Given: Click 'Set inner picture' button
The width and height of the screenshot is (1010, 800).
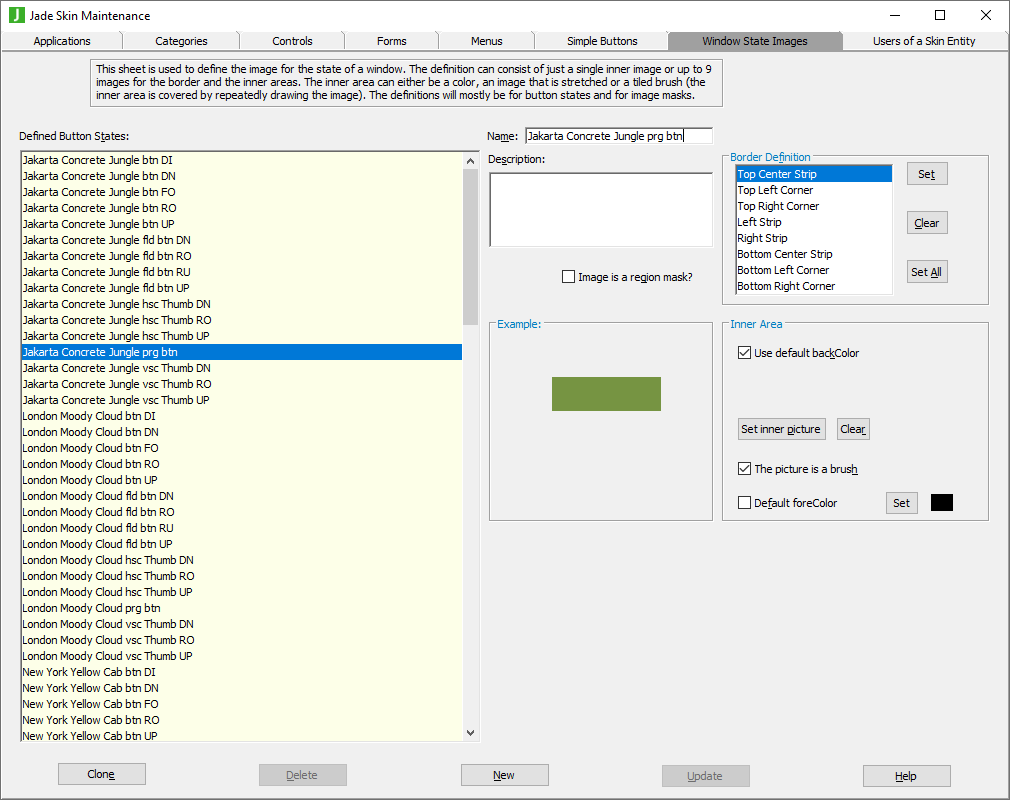Looking at the screenshot, I should pyautogui.click(x=780, y=429).
